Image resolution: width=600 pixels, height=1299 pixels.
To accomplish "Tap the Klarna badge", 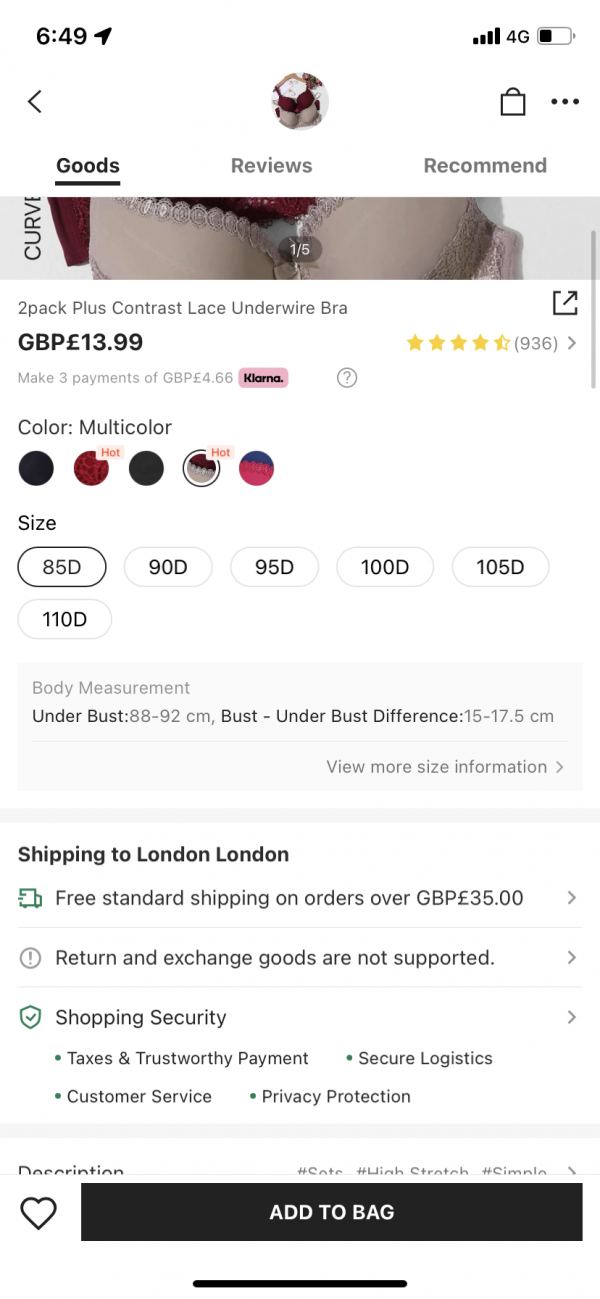I will 263,378.
